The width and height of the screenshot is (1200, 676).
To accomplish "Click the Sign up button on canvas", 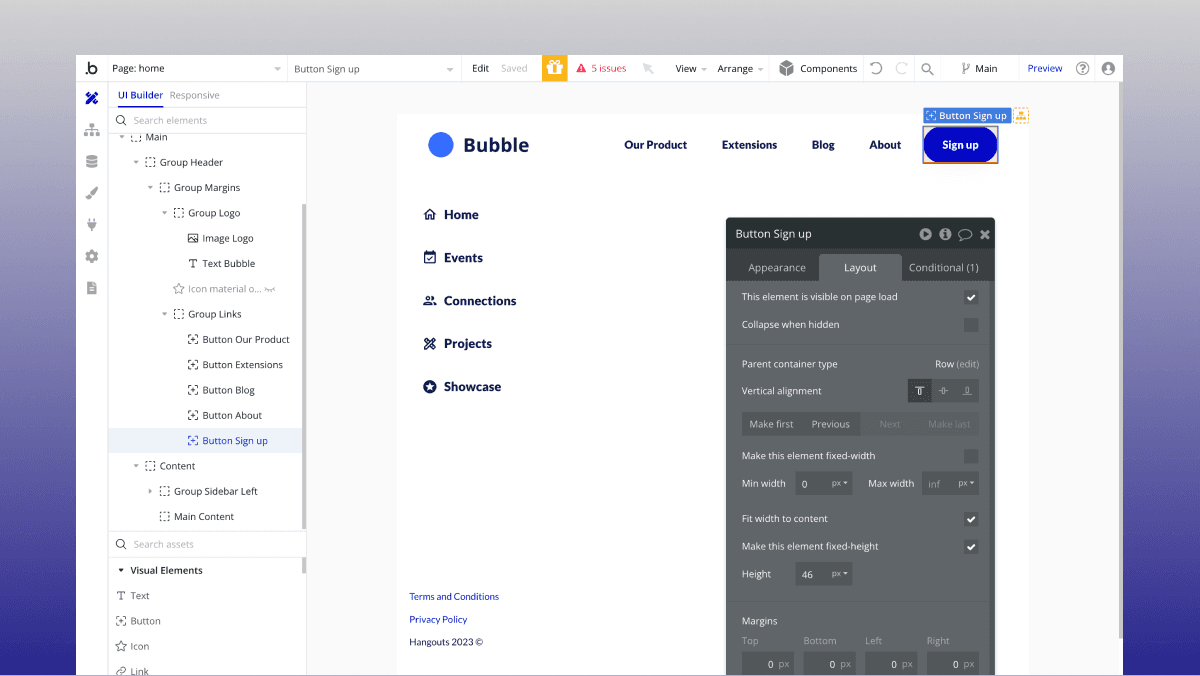I will click(x=960, y=145).
